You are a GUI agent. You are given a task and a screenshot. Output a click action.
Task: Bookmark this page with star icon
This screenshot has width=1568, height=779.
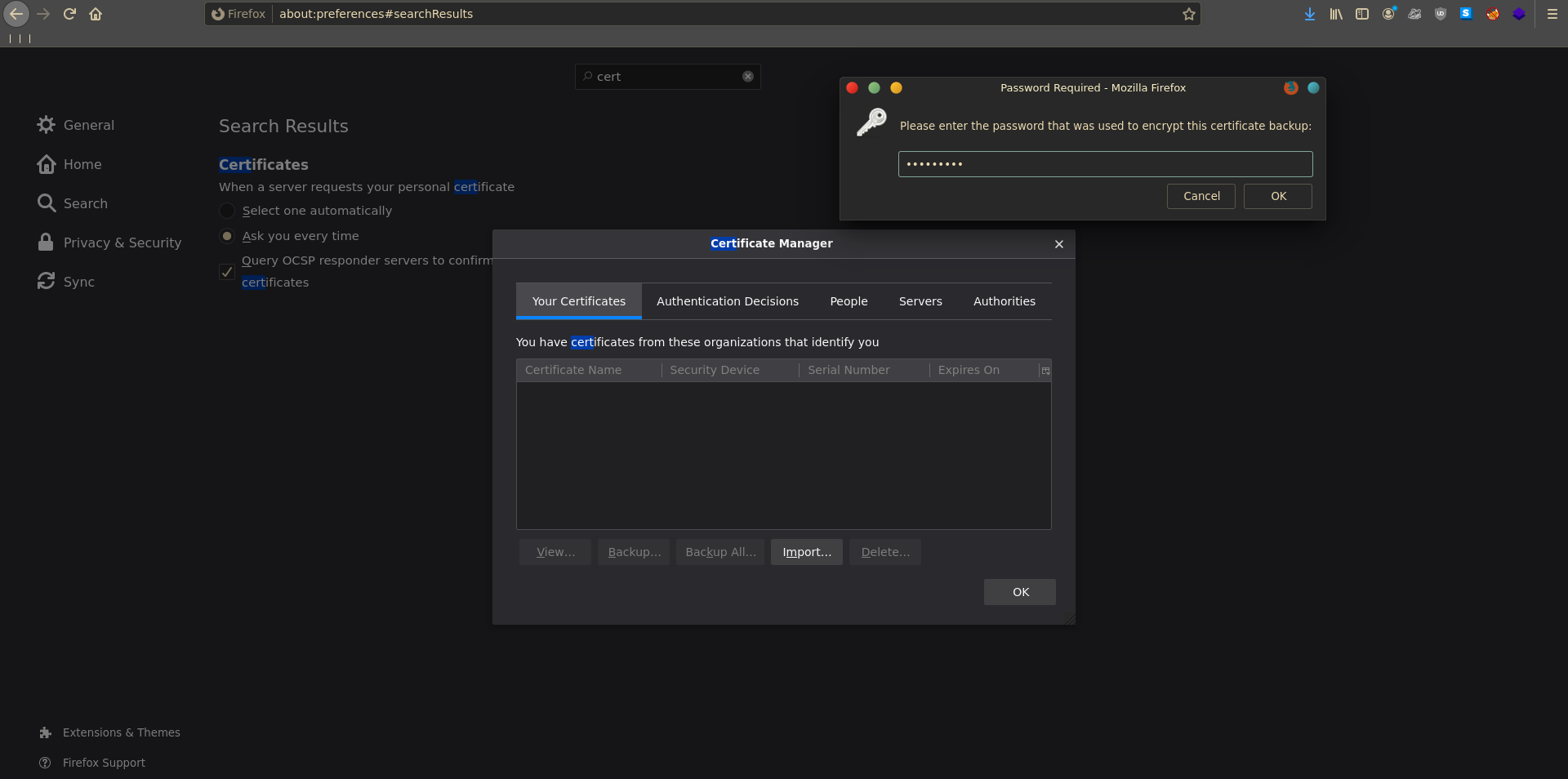[x=1189, y=14]
